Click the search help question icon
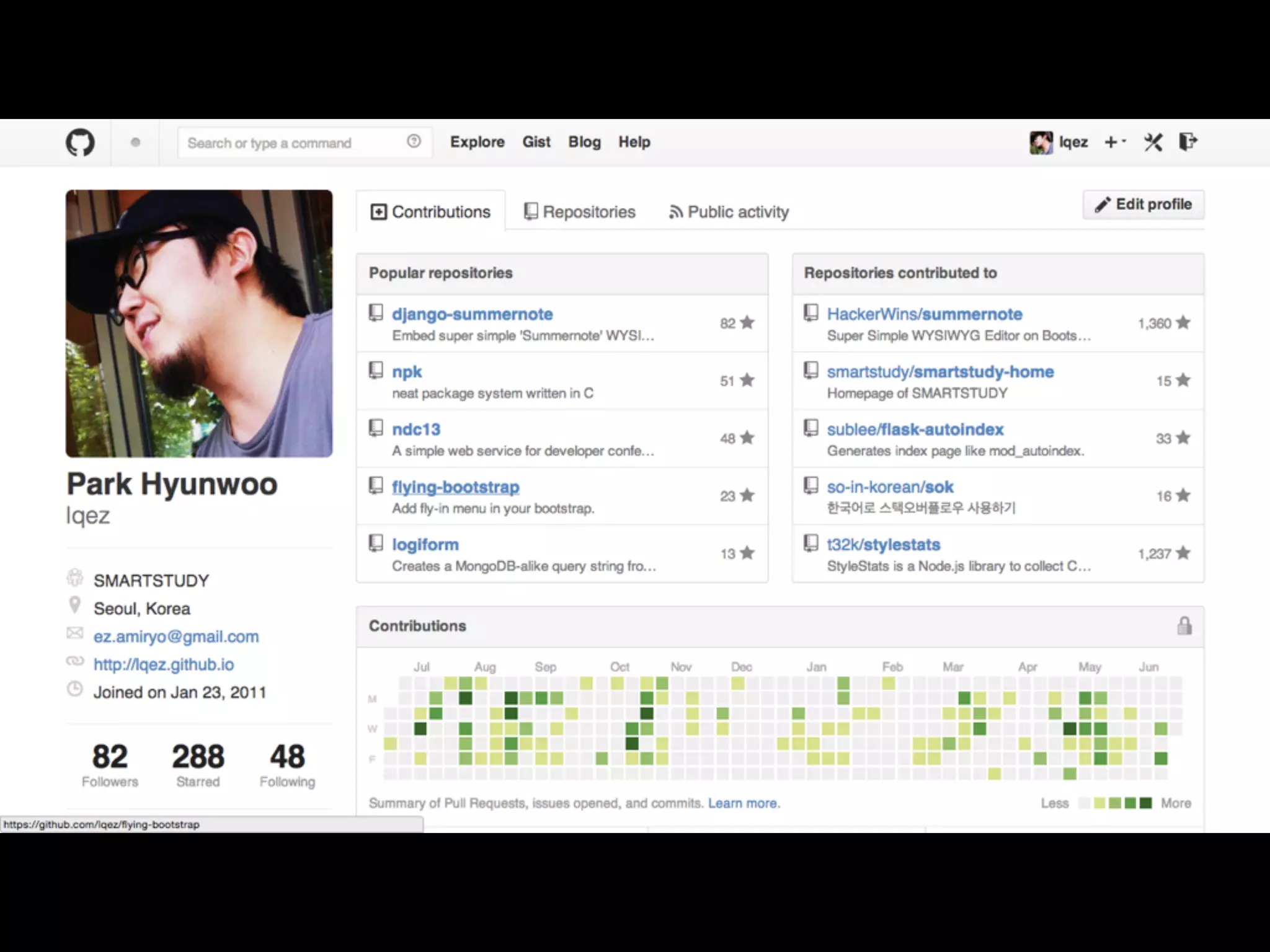 point(414,141)
